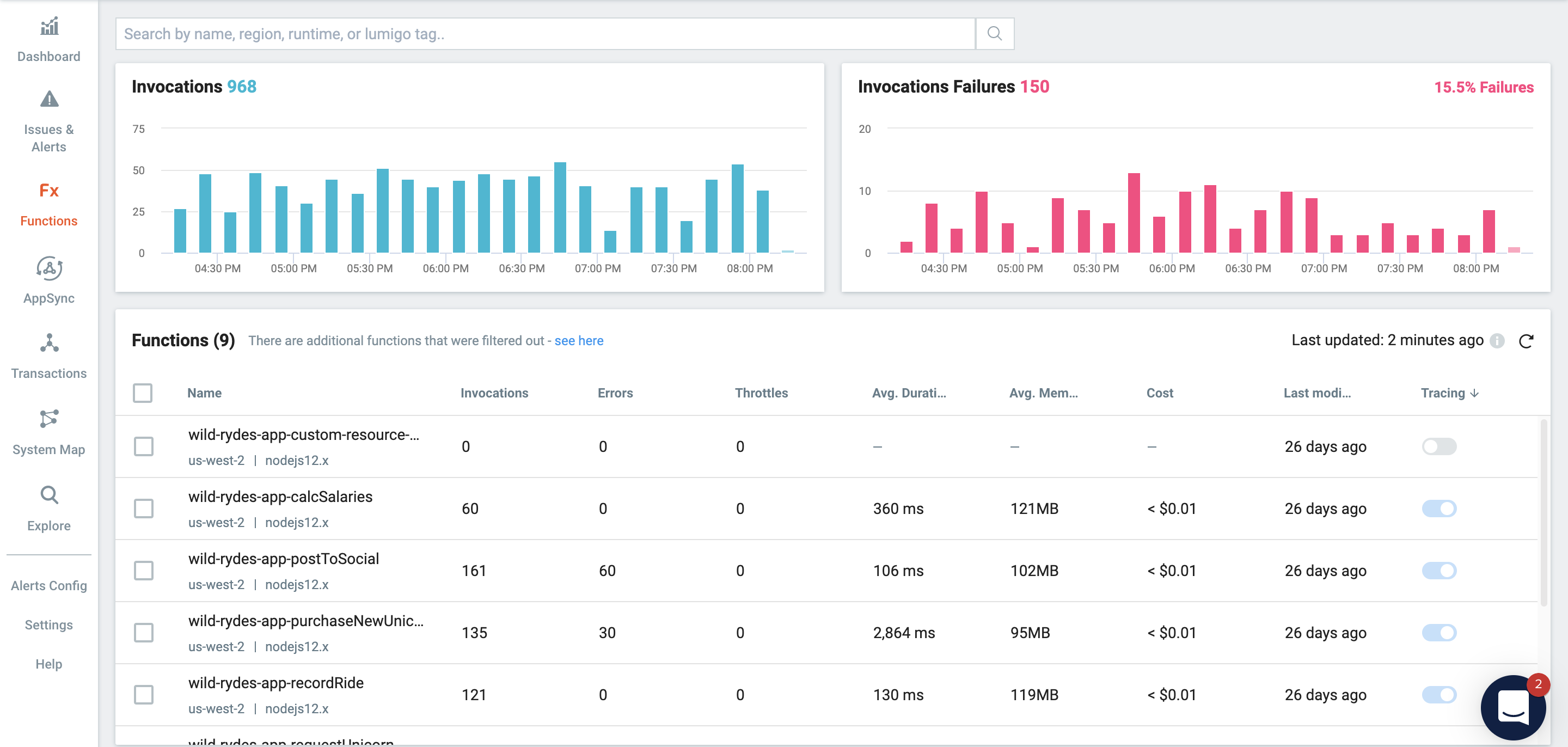Sort by the Errors column header
Image resolution: width=1568 pixels, height=747 pixels.
pyautogui.click(x=615, y=393)
